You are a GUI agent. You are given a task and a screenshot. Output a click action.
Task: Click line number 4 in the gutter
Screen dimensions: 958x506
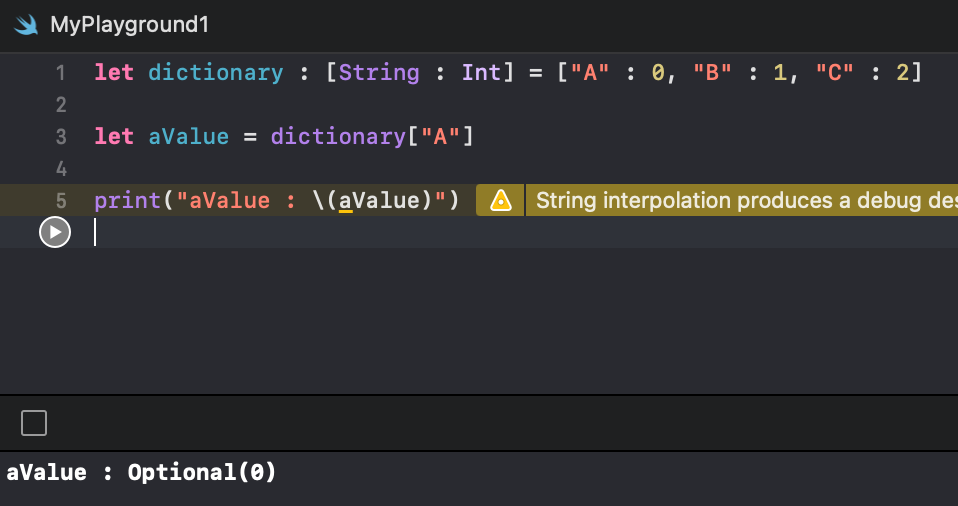[x=60, y=169]
